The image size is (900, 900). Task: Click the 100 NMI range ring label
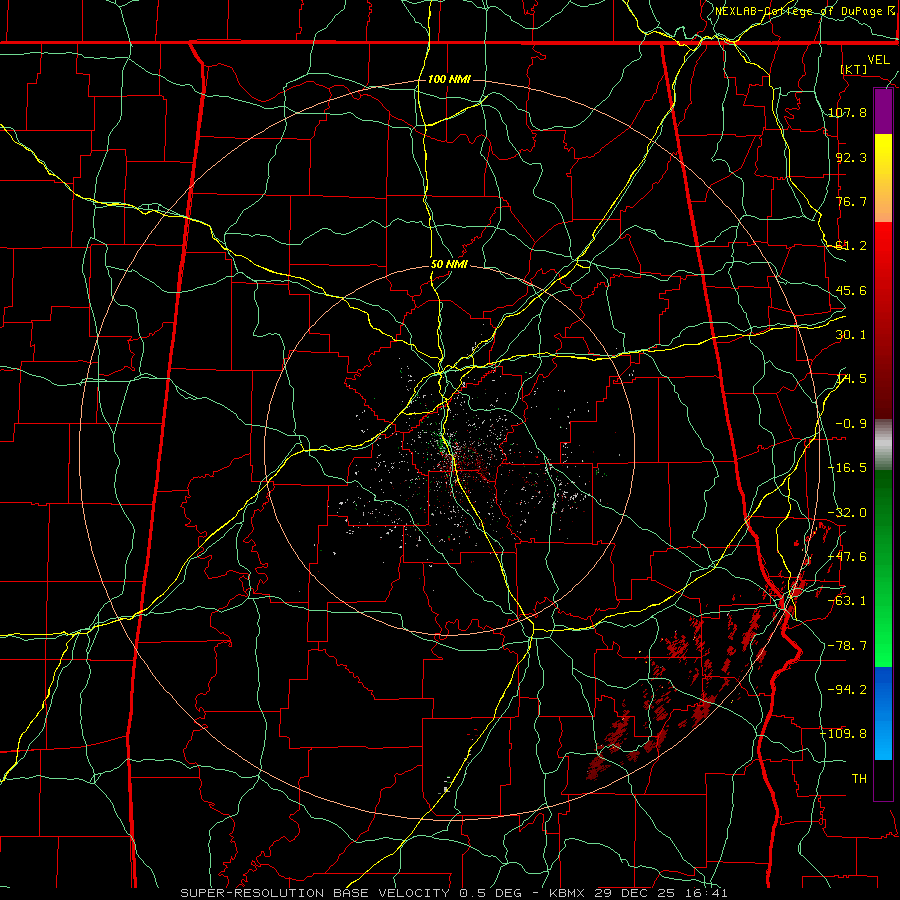tap(449, 79)
